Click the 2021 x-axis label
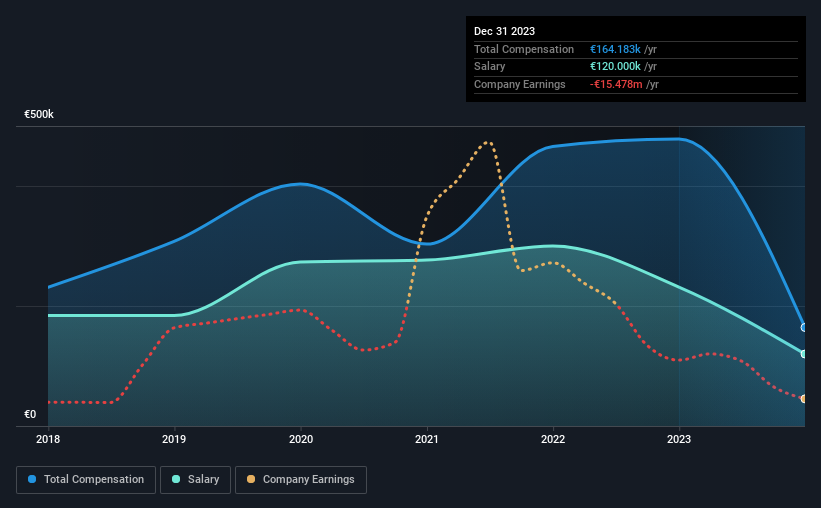This screenshot has height=508, width=821. (x=427, y=439)
